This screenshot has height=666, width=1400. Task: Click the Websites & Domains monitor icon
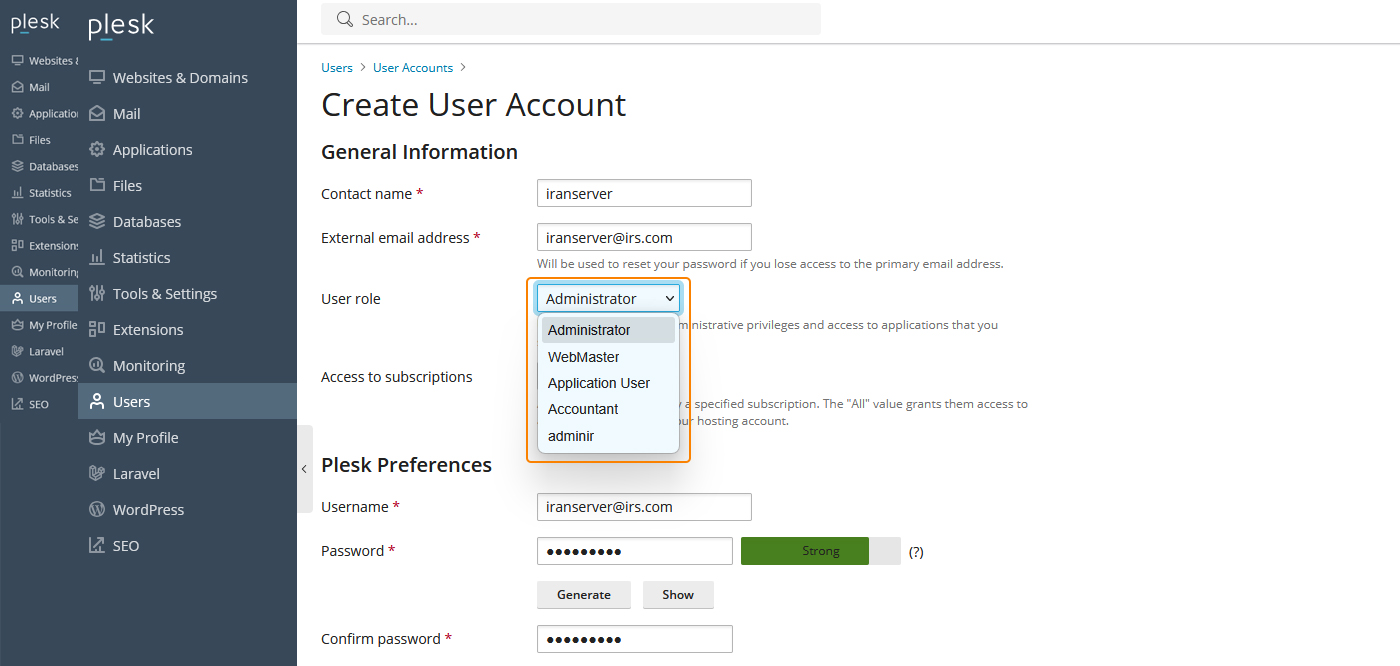point(97,78)
